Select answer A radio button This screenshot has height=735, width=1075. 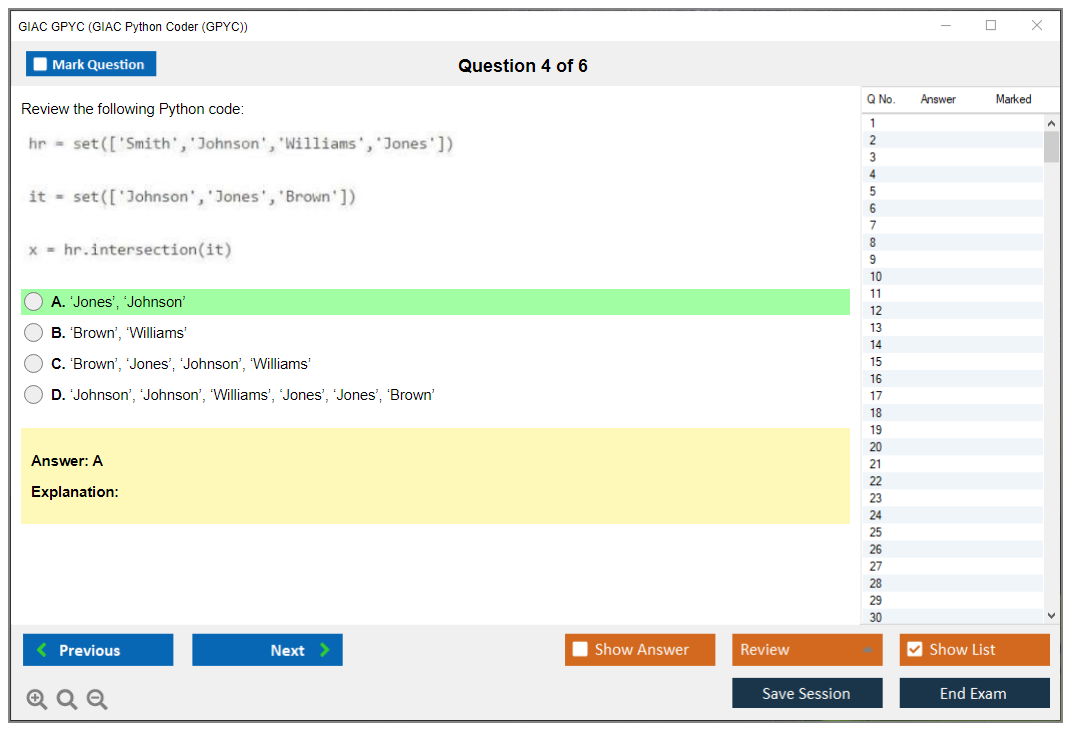(x=34, y=302)
